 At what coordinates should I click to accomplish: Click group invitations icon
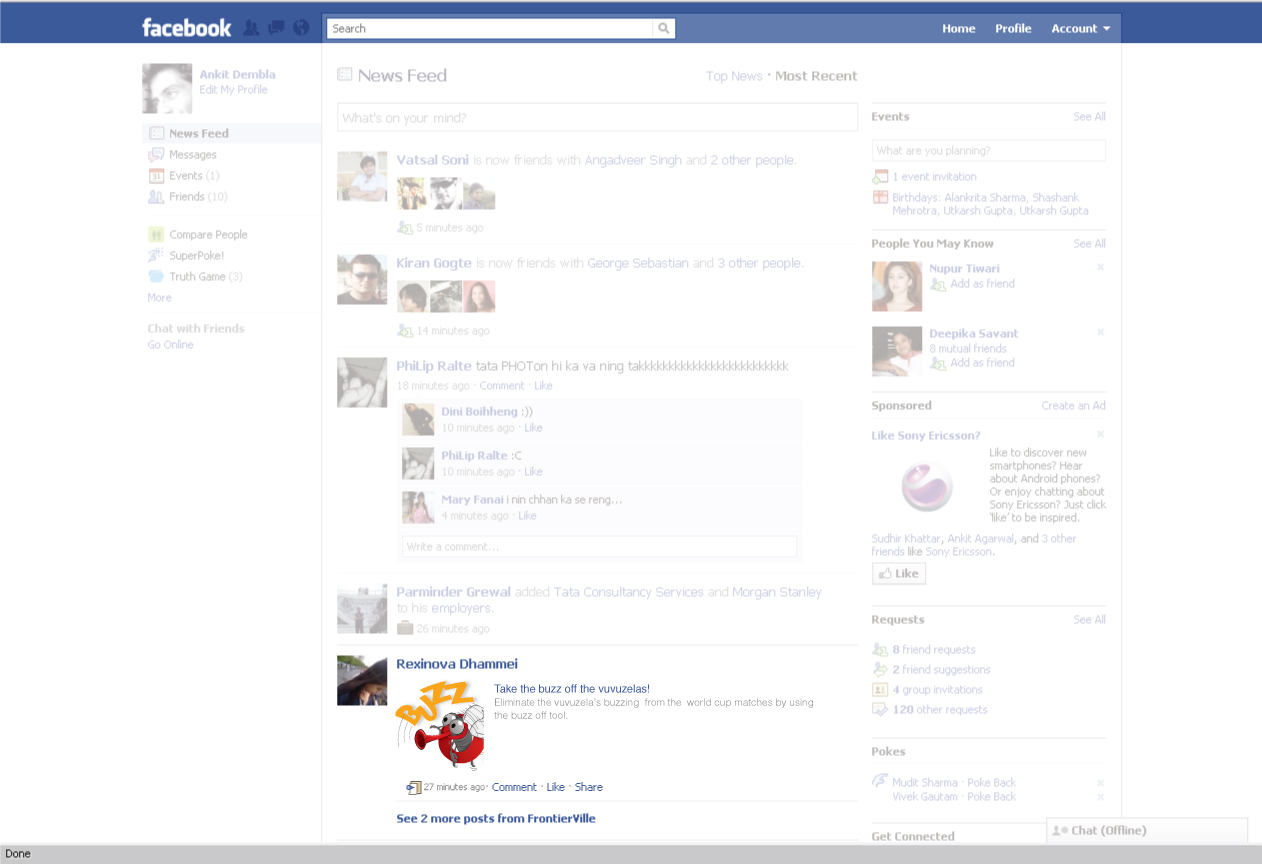coord(880,689)
